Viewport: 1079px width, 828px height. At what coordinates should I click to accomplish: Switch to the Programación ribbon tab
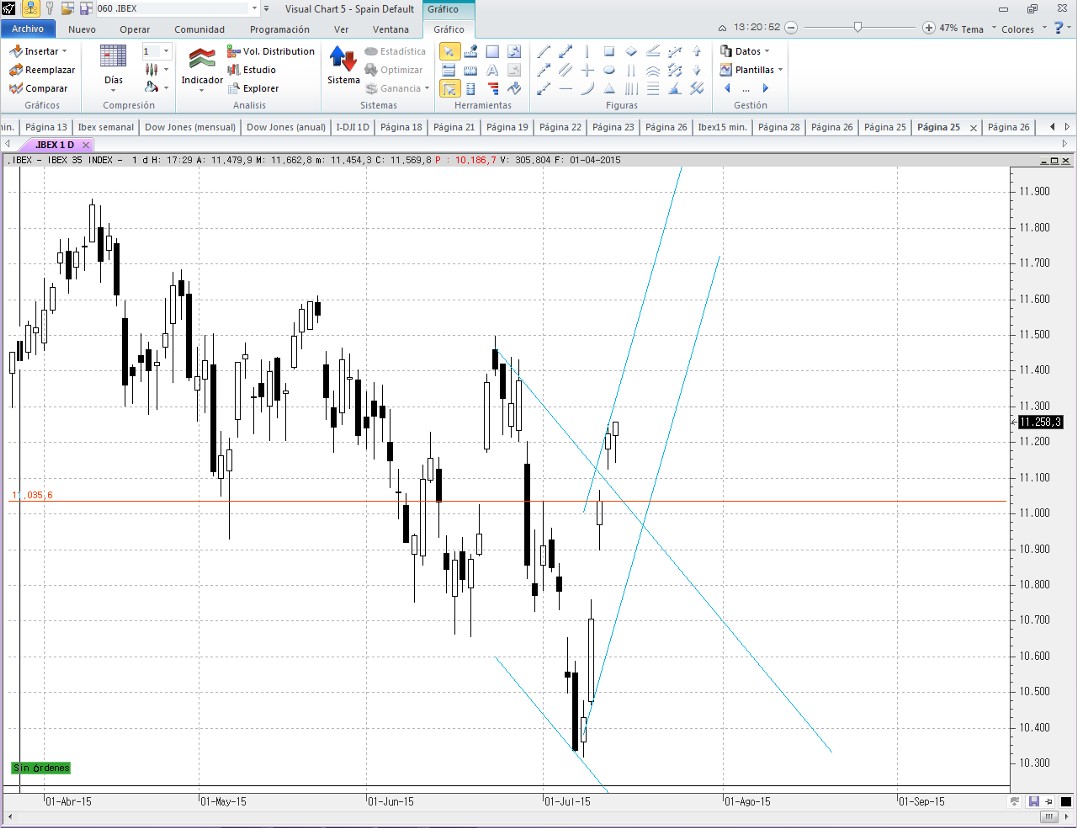279,30
